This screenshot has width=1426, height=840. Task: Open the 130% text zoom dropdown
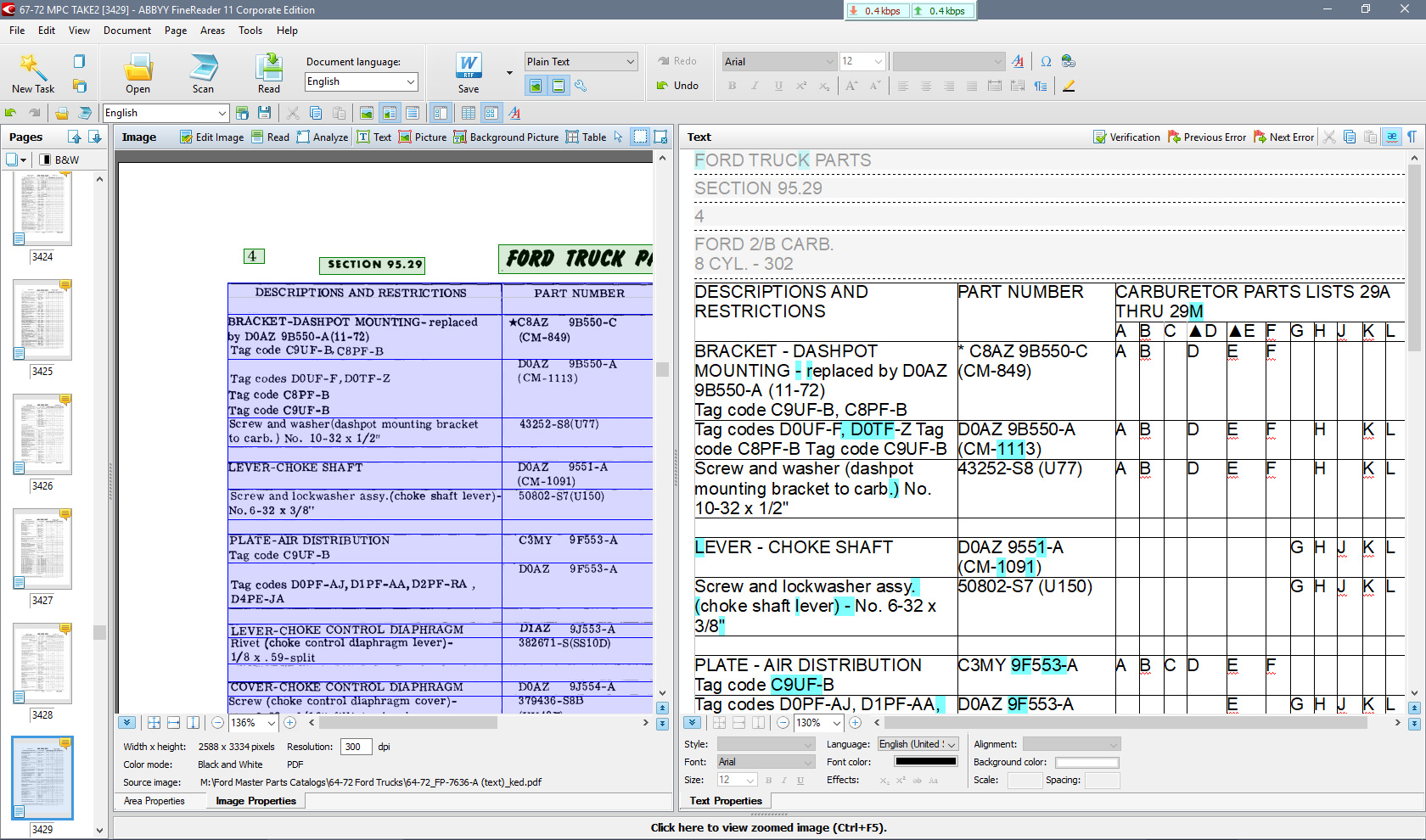click(818, 723)
